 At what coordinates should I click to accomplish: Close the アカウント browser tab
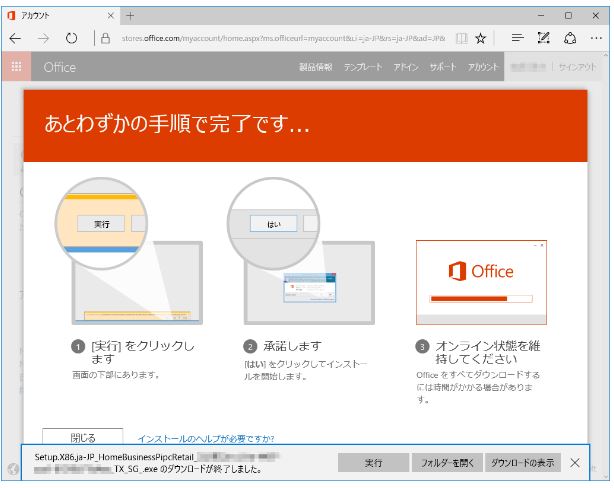111,16
